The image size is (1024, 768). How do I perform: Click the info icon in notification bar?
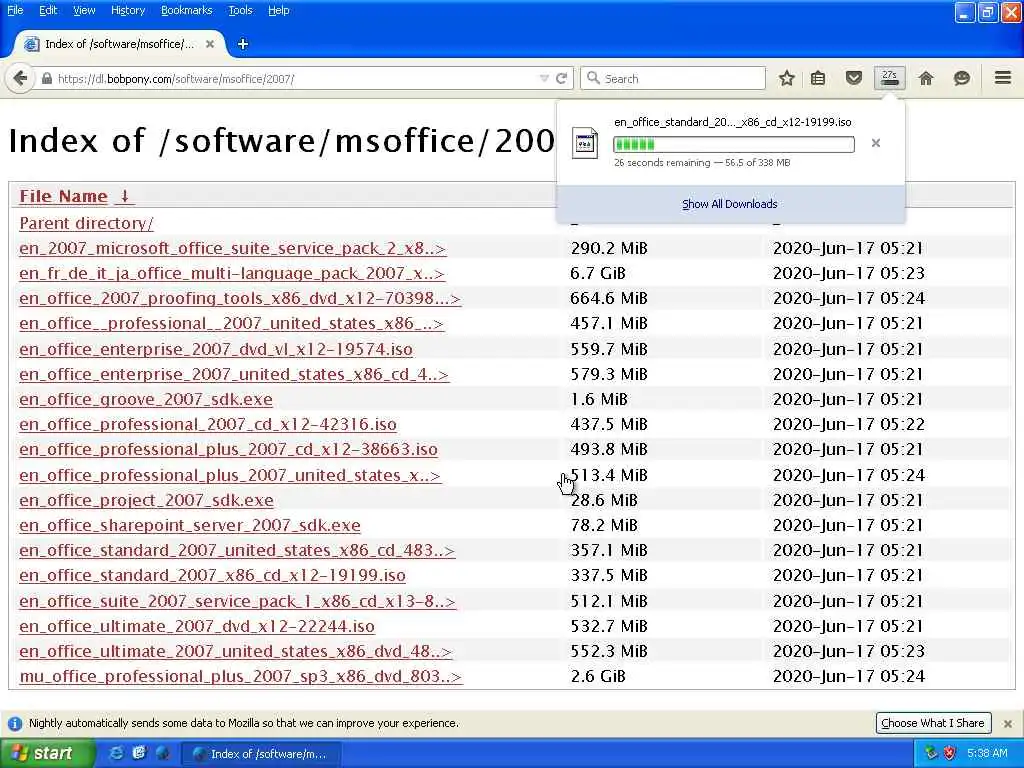tap(14, 724)
